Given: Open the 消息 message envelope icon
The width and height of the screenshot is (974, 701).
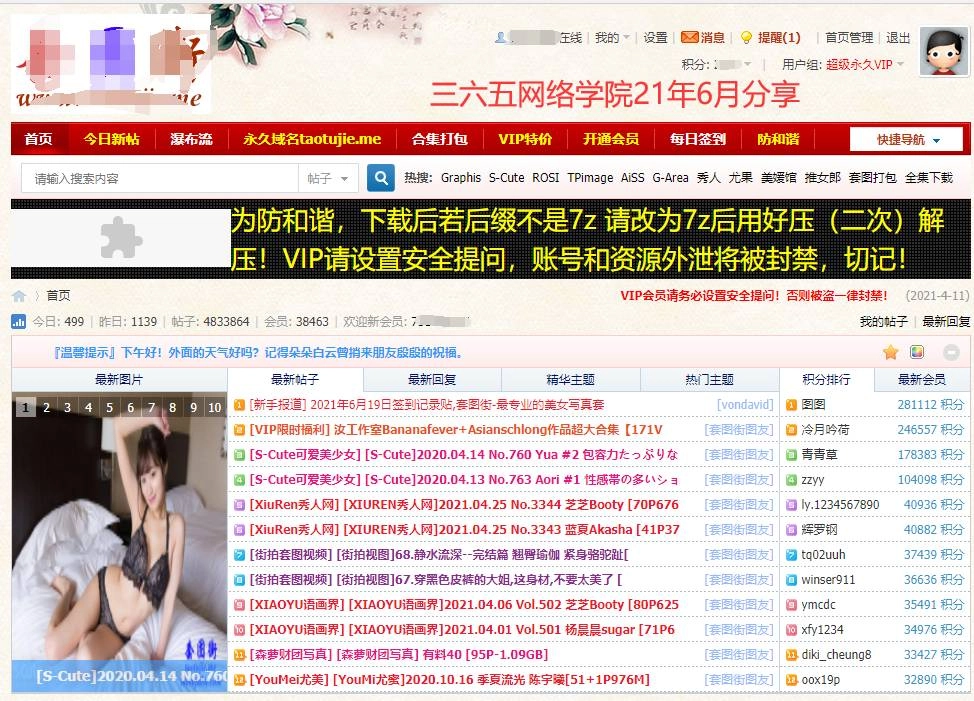Looking at the screenshot, I should point(689,37).
